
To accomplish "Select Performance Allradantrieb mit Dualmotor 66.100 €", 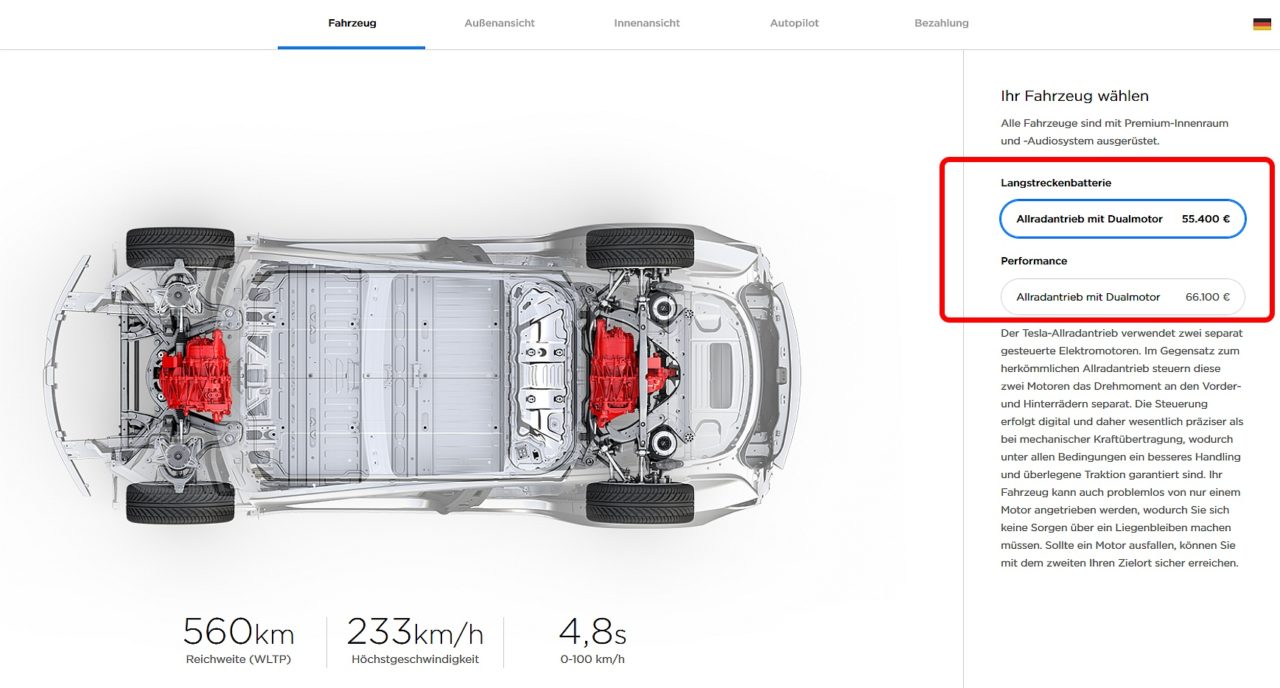I will [1123, 297].
